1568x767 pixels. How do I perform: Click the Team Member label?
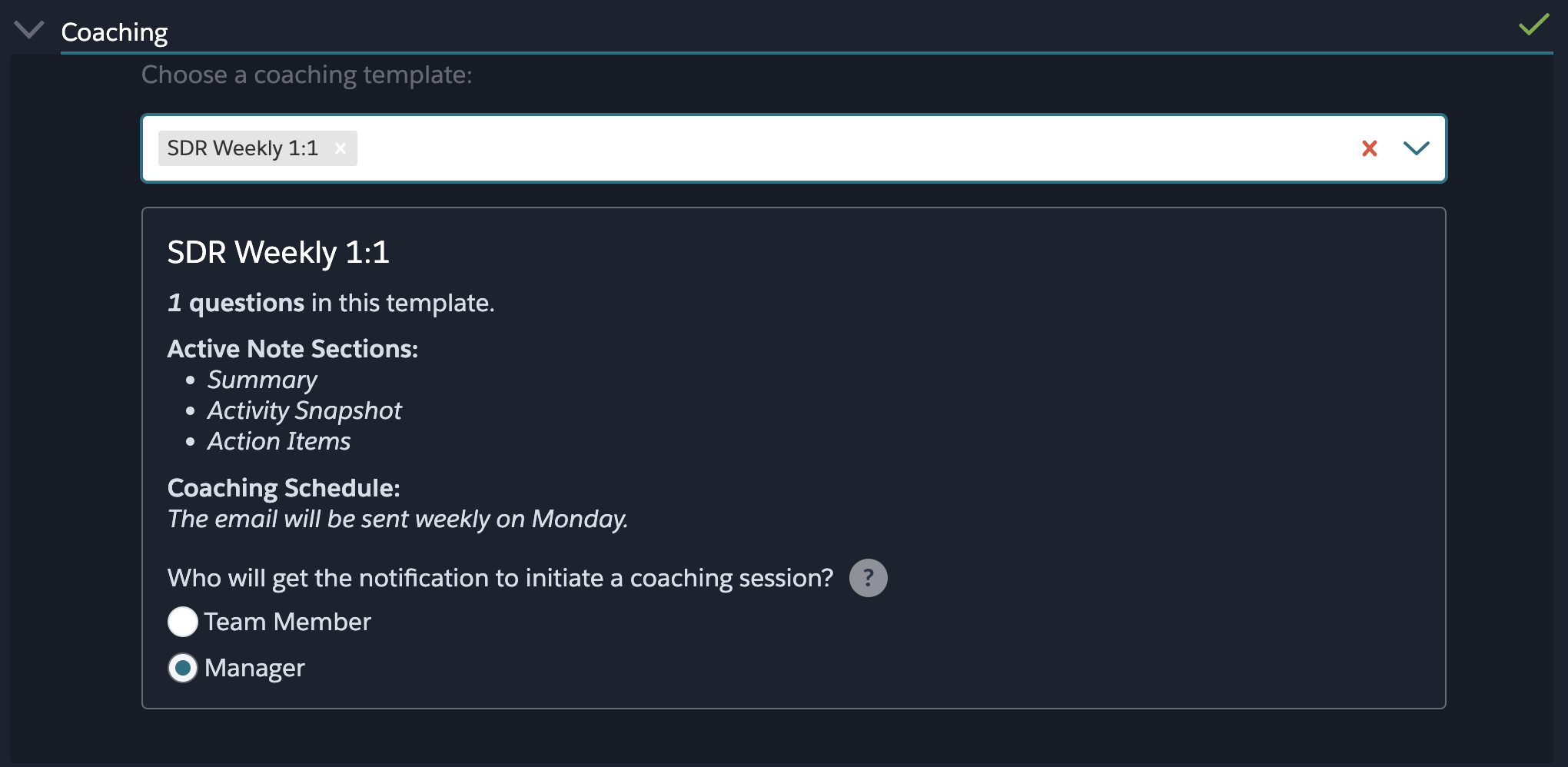(x=287, y=622)
